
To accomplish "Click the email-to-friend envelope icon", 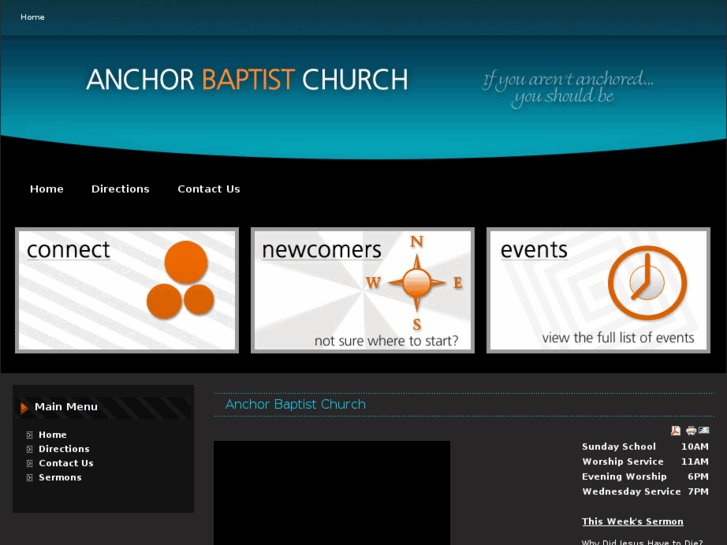I will click(704, 430).
